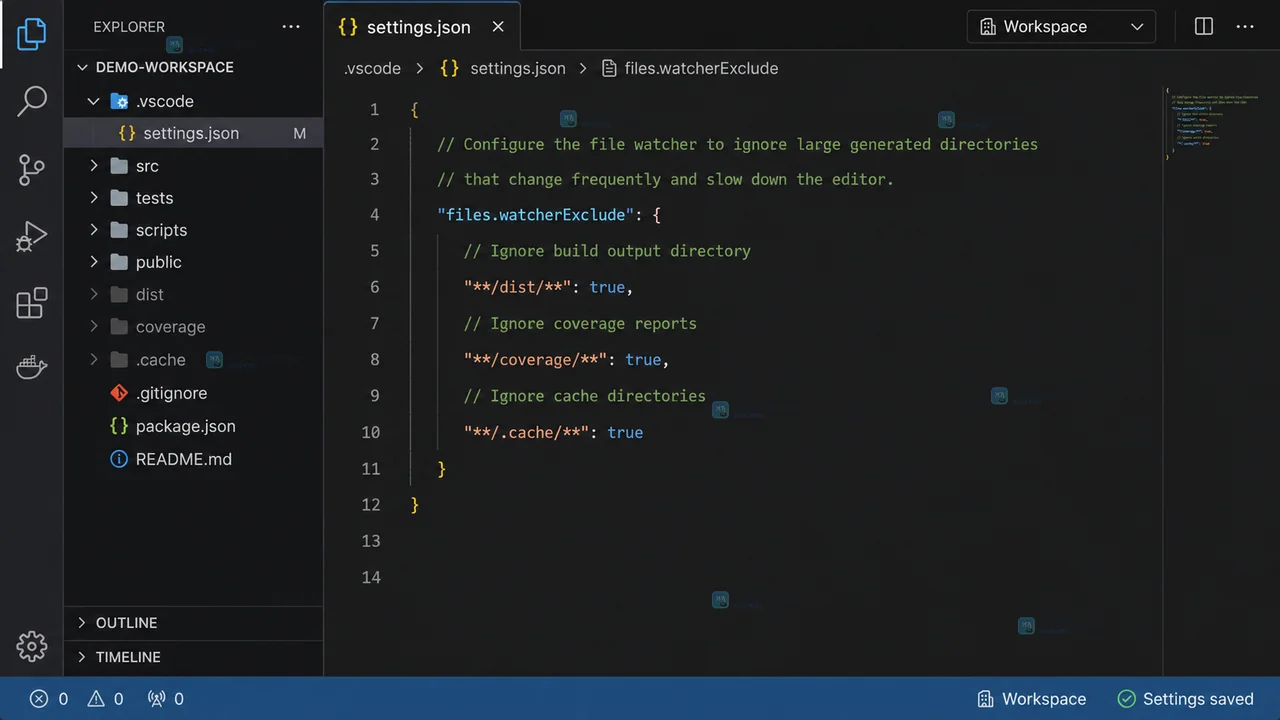The height and width of the screenshot is (720, 1280).
Task: Click the 'Ignore coverage reports' comment
Action: (x=580, y=324)
